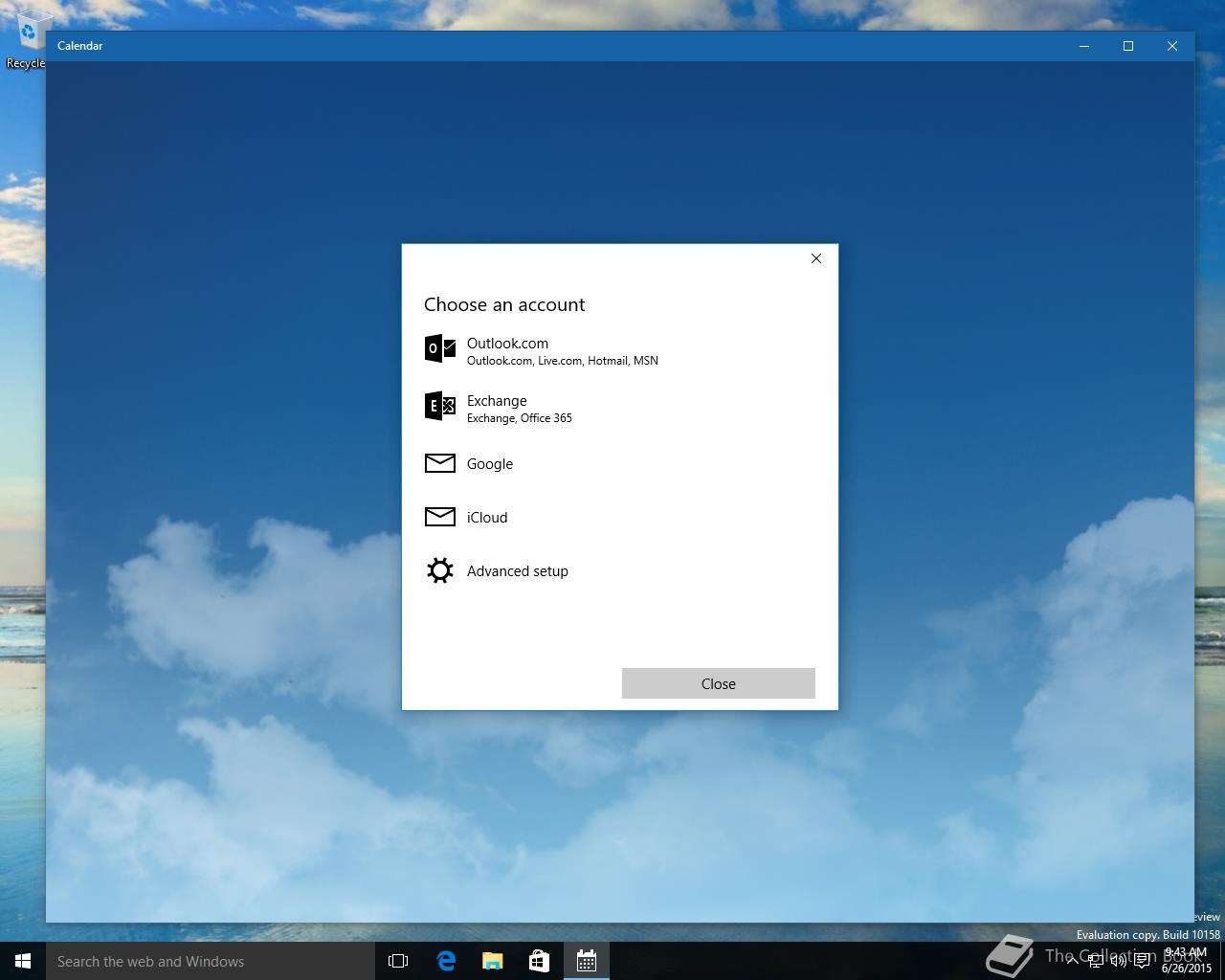This screenshot has width=1225, height=980.
Task: Minimize the Calendar window
Action: [x=1084, y=46]
